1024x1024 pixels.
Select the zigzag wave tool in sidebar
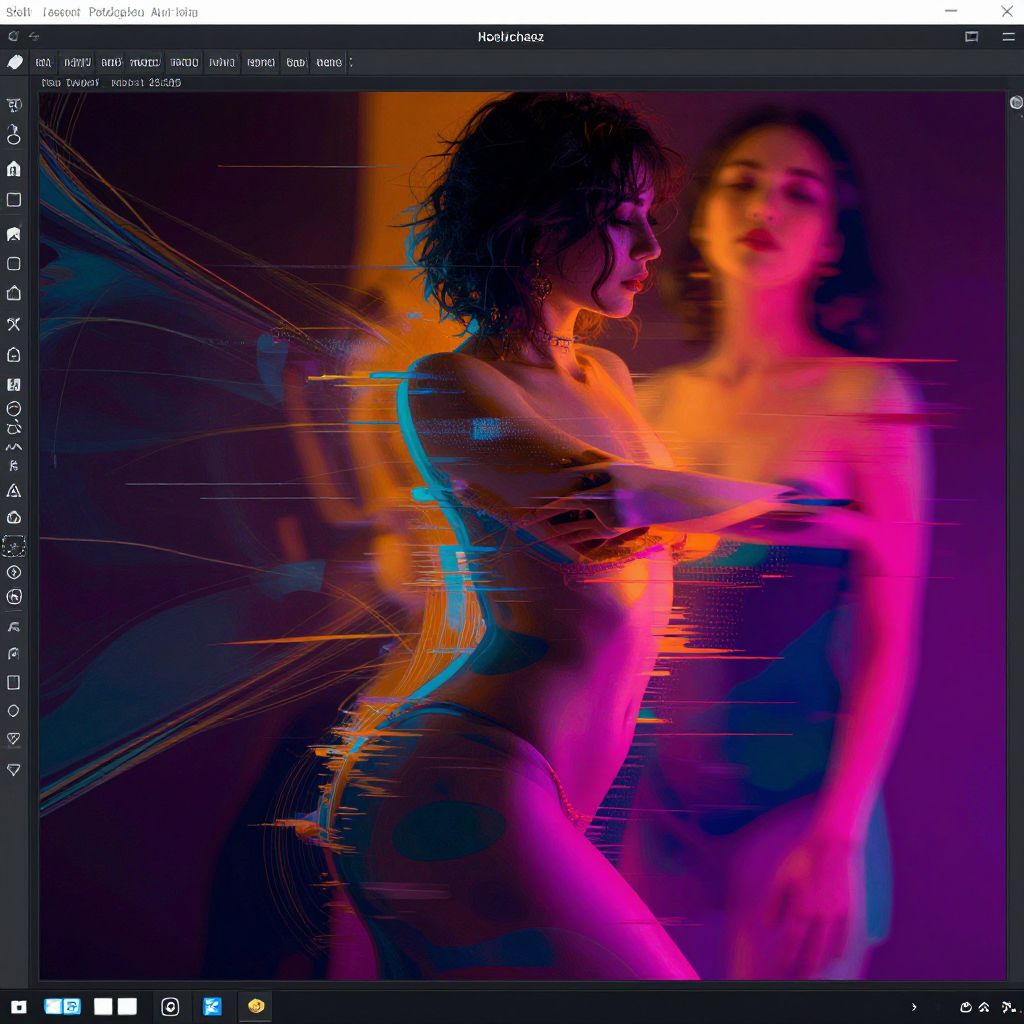coord(14,446)
